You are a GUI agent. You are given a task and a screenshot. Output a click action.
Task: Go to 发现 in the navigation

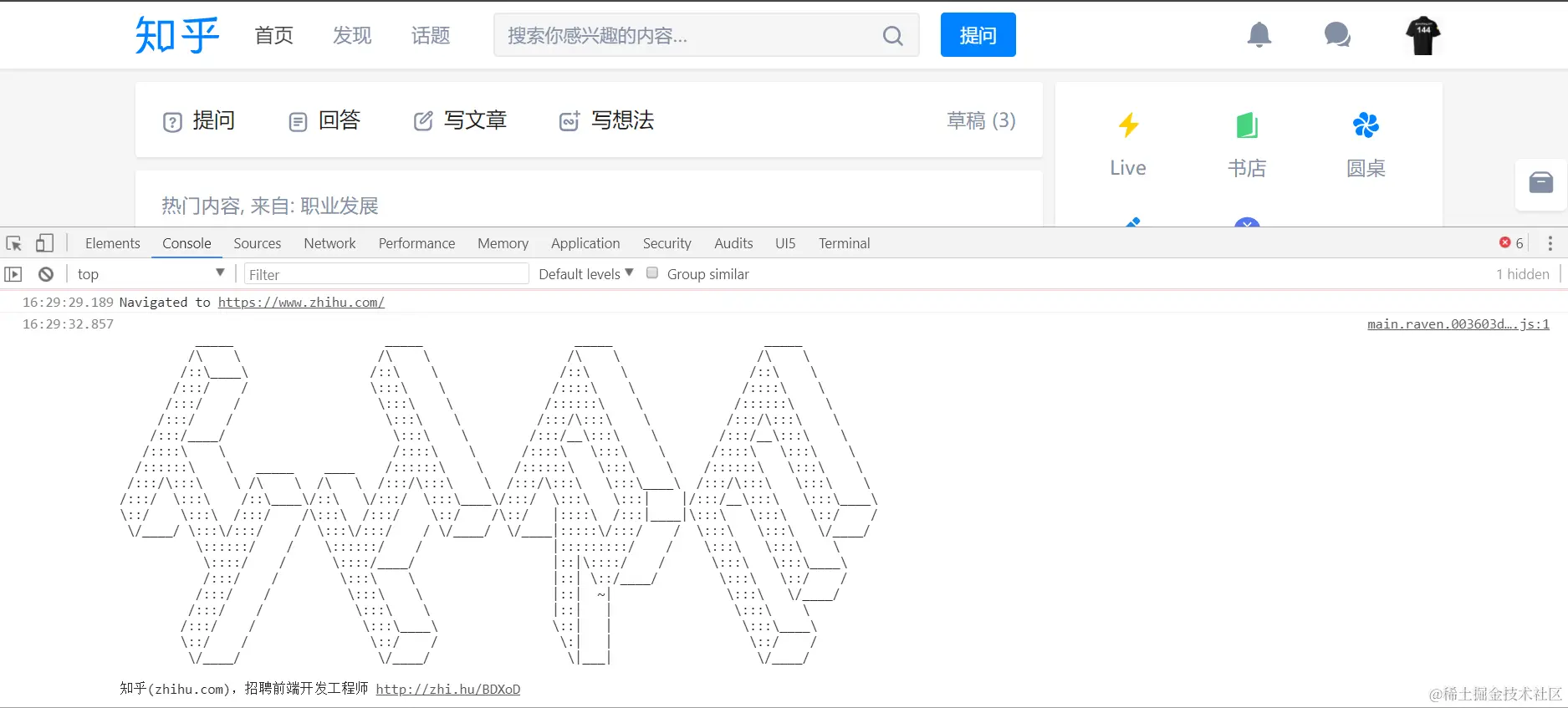pyautogui.click(x=352, y=35)
